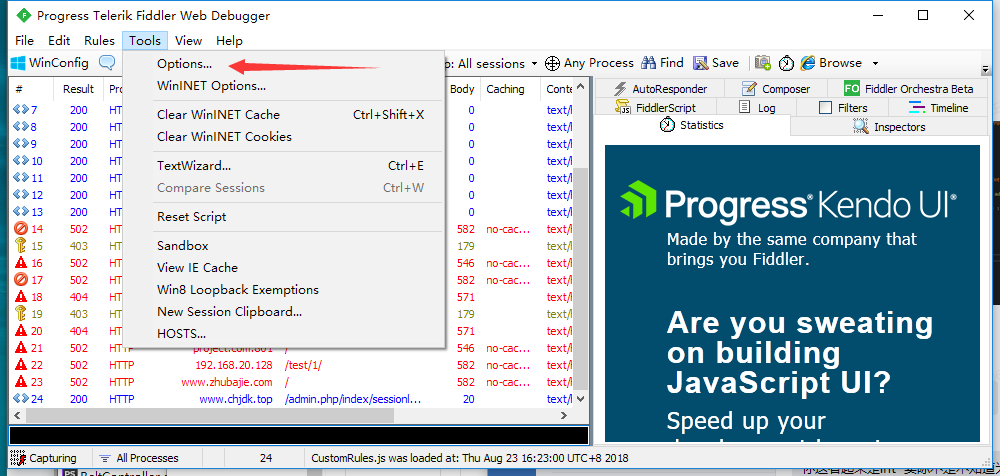
Task: Open the Composer tab
Action: click(x=776, y=89)
